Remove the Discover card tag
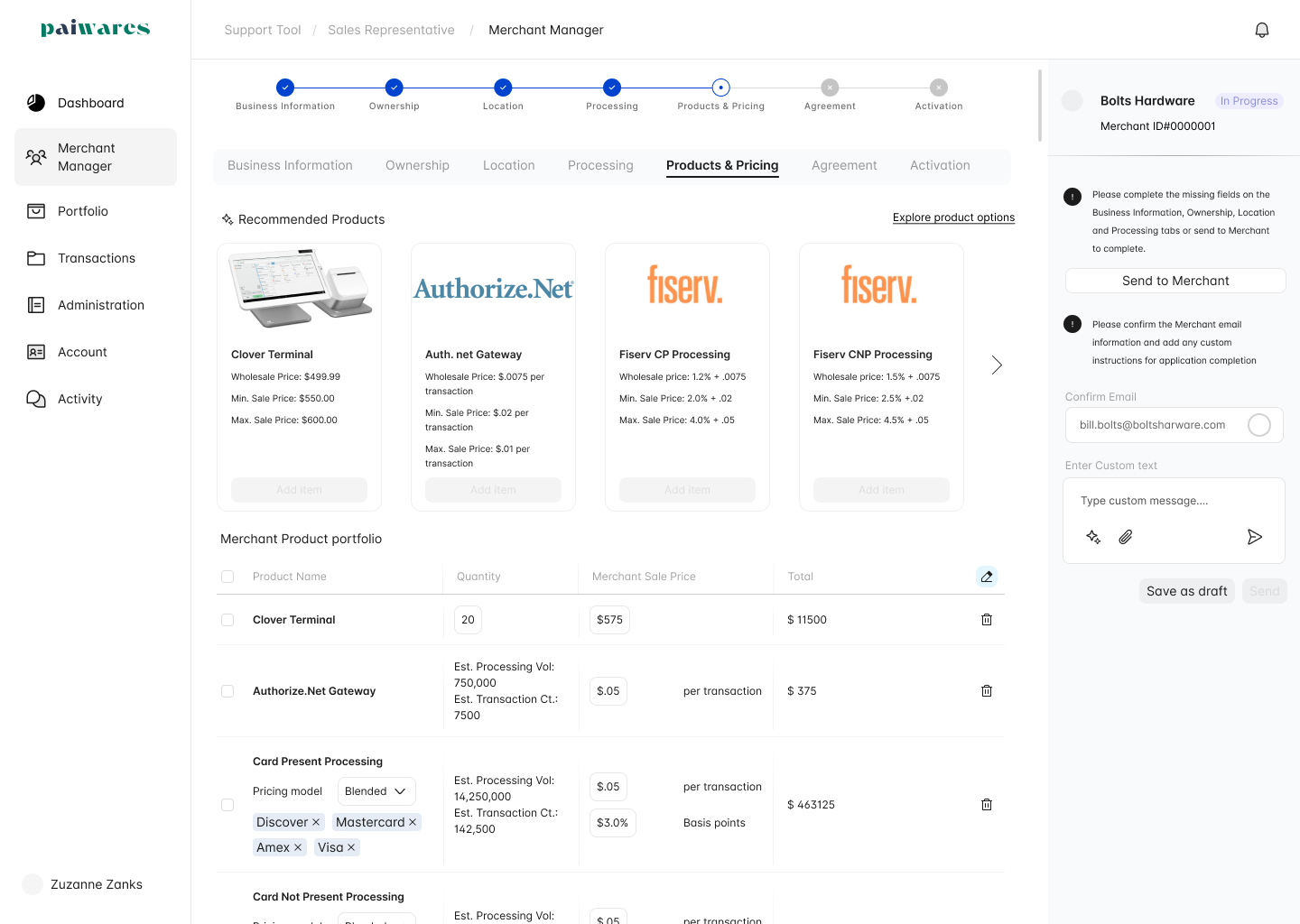The height and width of the screenshot is (924, 1300). coord(316,822)
